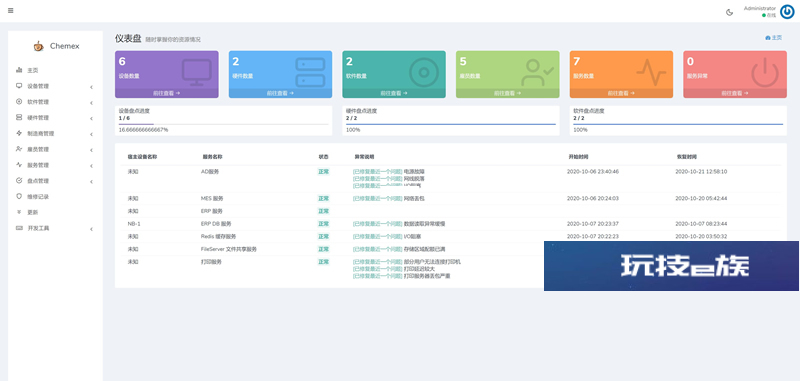Click the 正常 status badge for AD服务
800x381 pixels.
(323, 172)
